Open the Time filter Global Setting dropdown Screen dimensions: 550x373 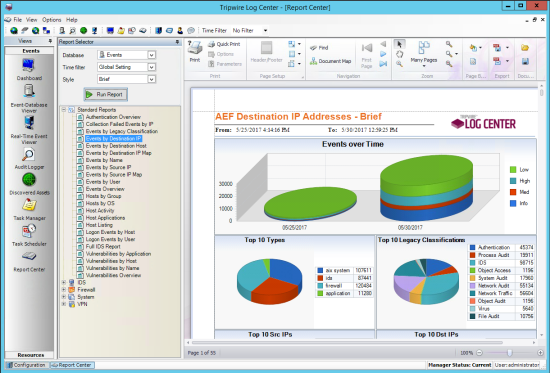click(x=152, y=67)
